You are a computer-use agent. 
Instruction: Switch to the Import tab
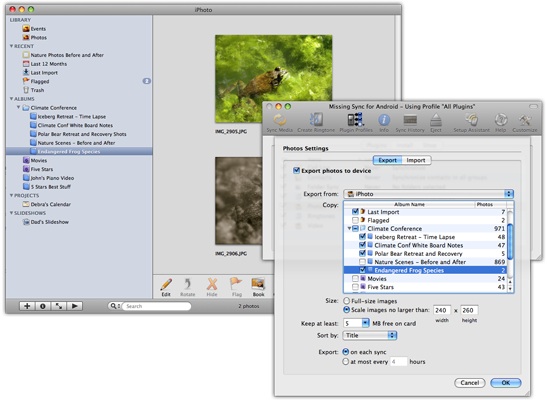pyautogui.click(x=416, y=160)
